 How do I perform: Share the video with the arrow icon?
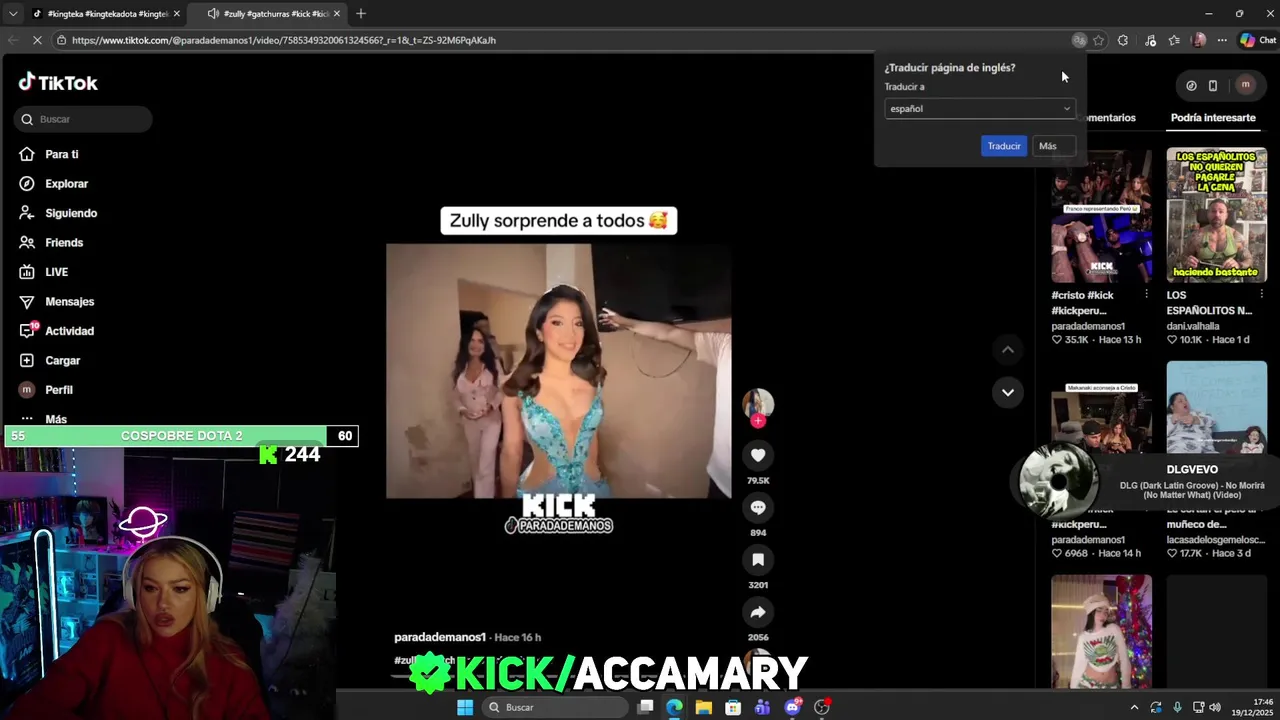coord(758,612)
